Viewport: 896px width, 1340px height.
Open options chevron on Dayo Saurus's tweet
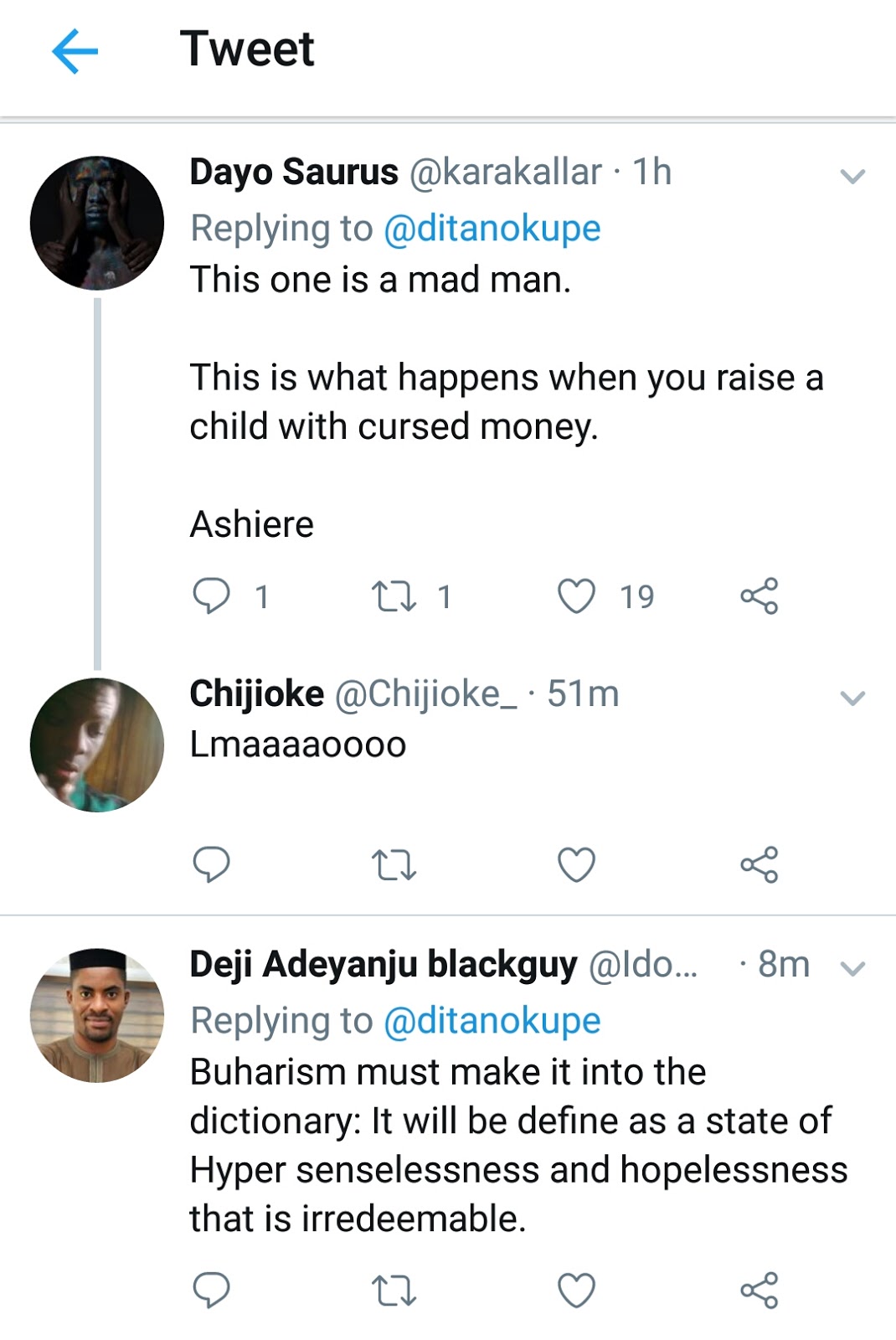click(x=852, y=176)
